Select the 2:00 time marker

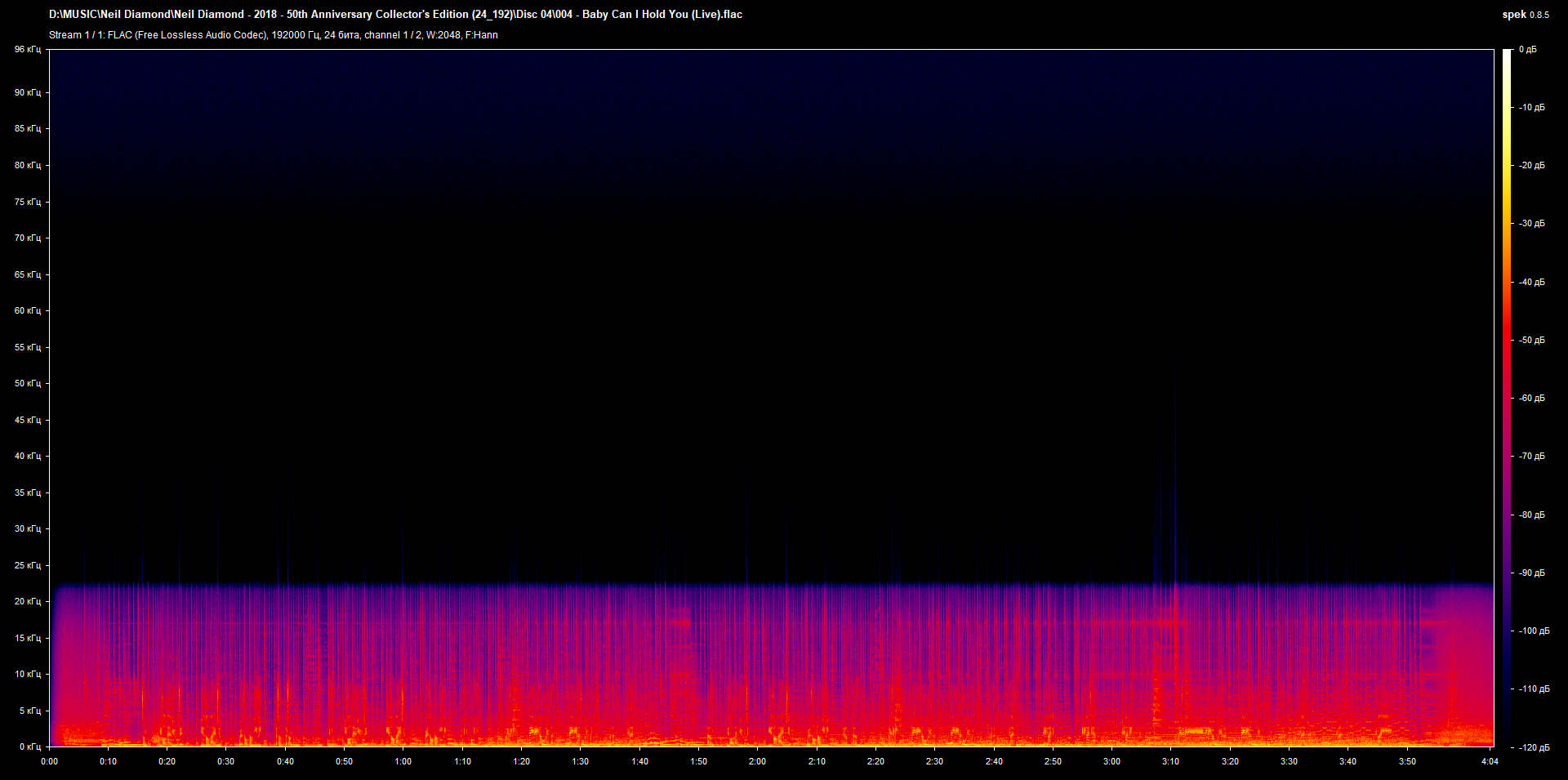click(757, 762)
